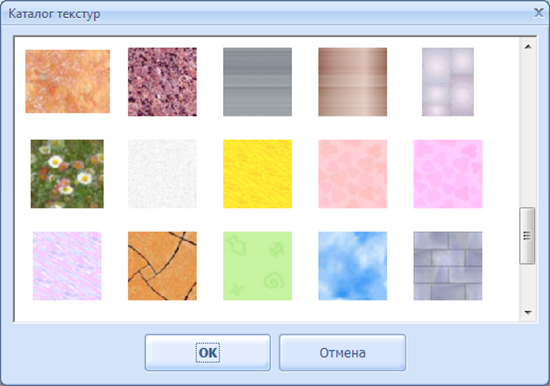Pick the gray brushed metal texture
The image size is (550, 386).
(x=257, y=82)
